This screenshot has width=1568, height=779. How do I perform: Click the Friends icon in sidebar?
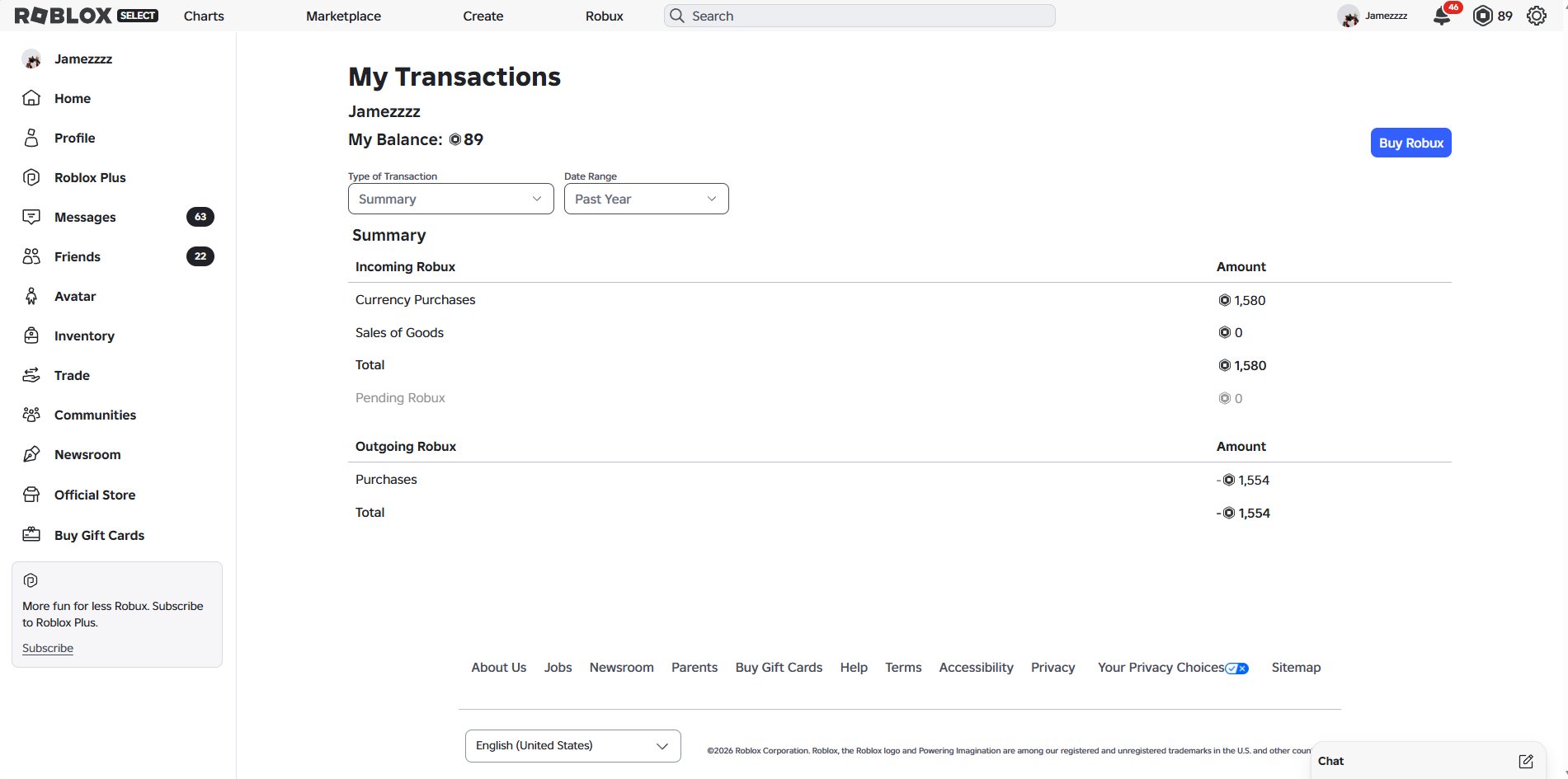click(x=31, y=256)
